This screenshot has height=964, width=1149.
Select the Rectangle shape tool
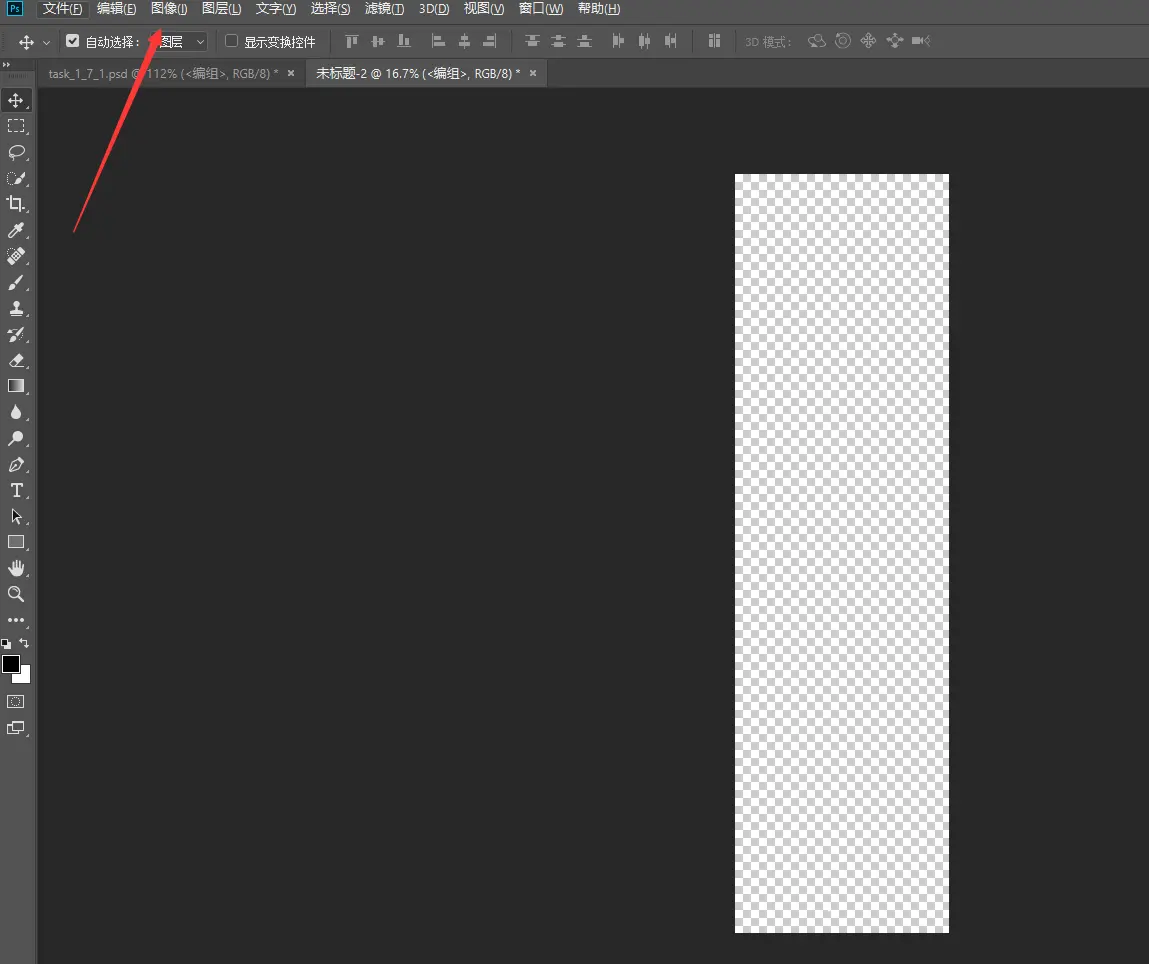coord(16,542)
